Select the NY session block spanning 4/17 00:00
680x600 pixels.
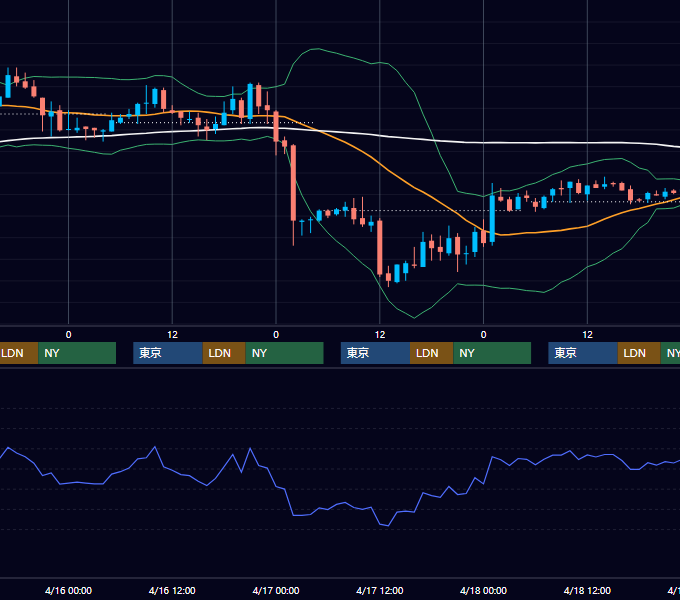[x=284, y=353]
